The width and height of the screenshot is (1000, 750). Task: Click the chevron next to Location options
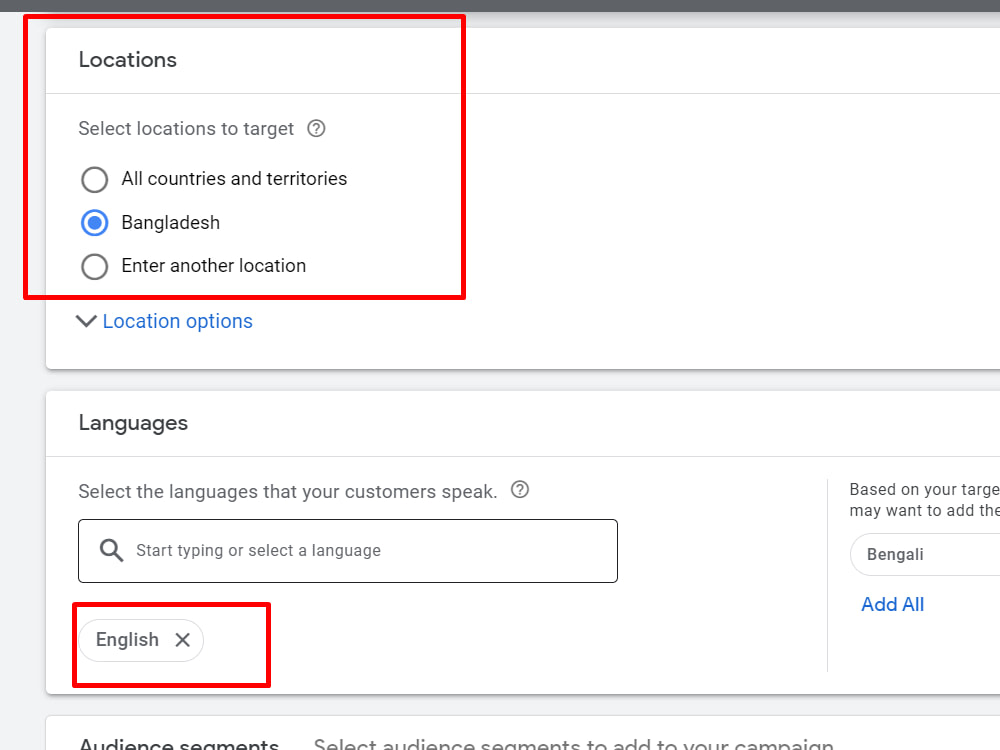click(x=86, y=321)
